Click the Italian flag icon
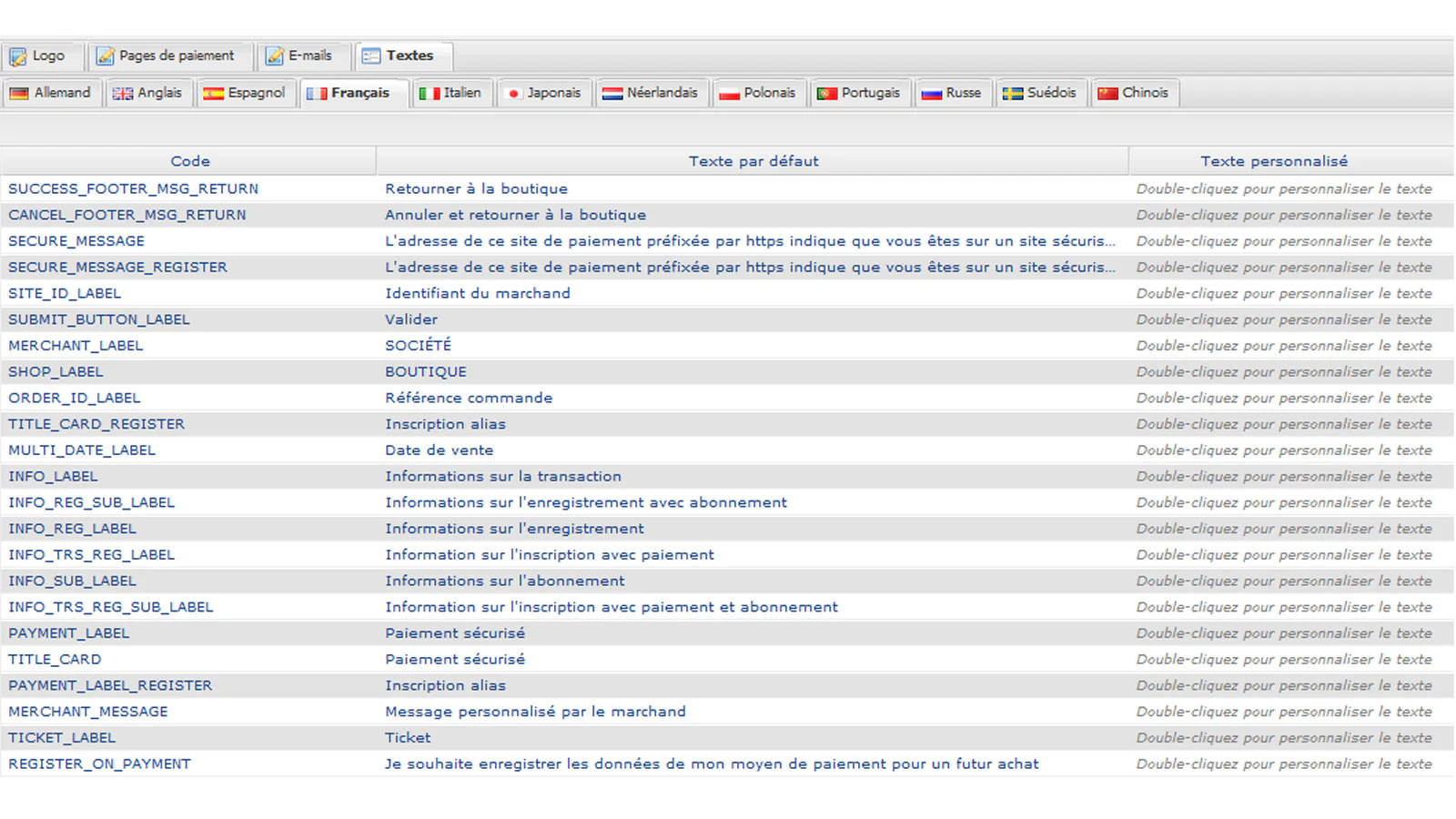The height and width of the screenshot is (819, 1456). [x=430, y=94]
